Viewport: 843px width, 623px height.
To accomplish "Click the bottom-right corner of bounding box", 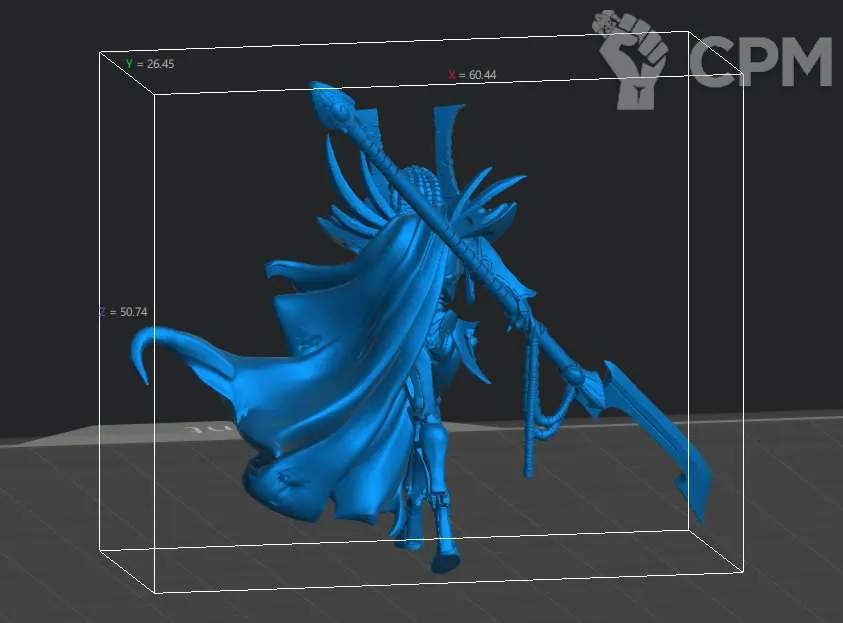I will click(x=745, y=574).
